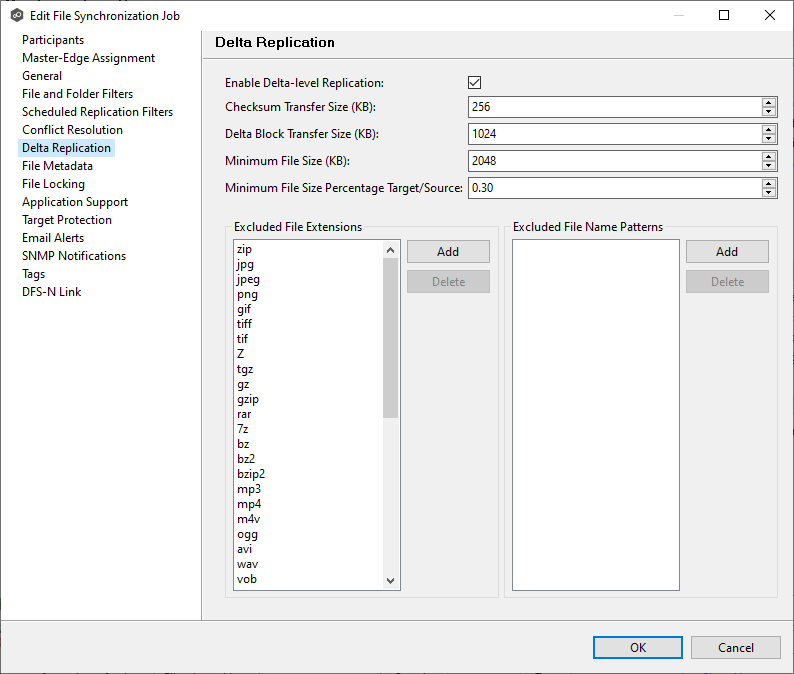Select File Locking in sidebar

(x=53, y=184)
